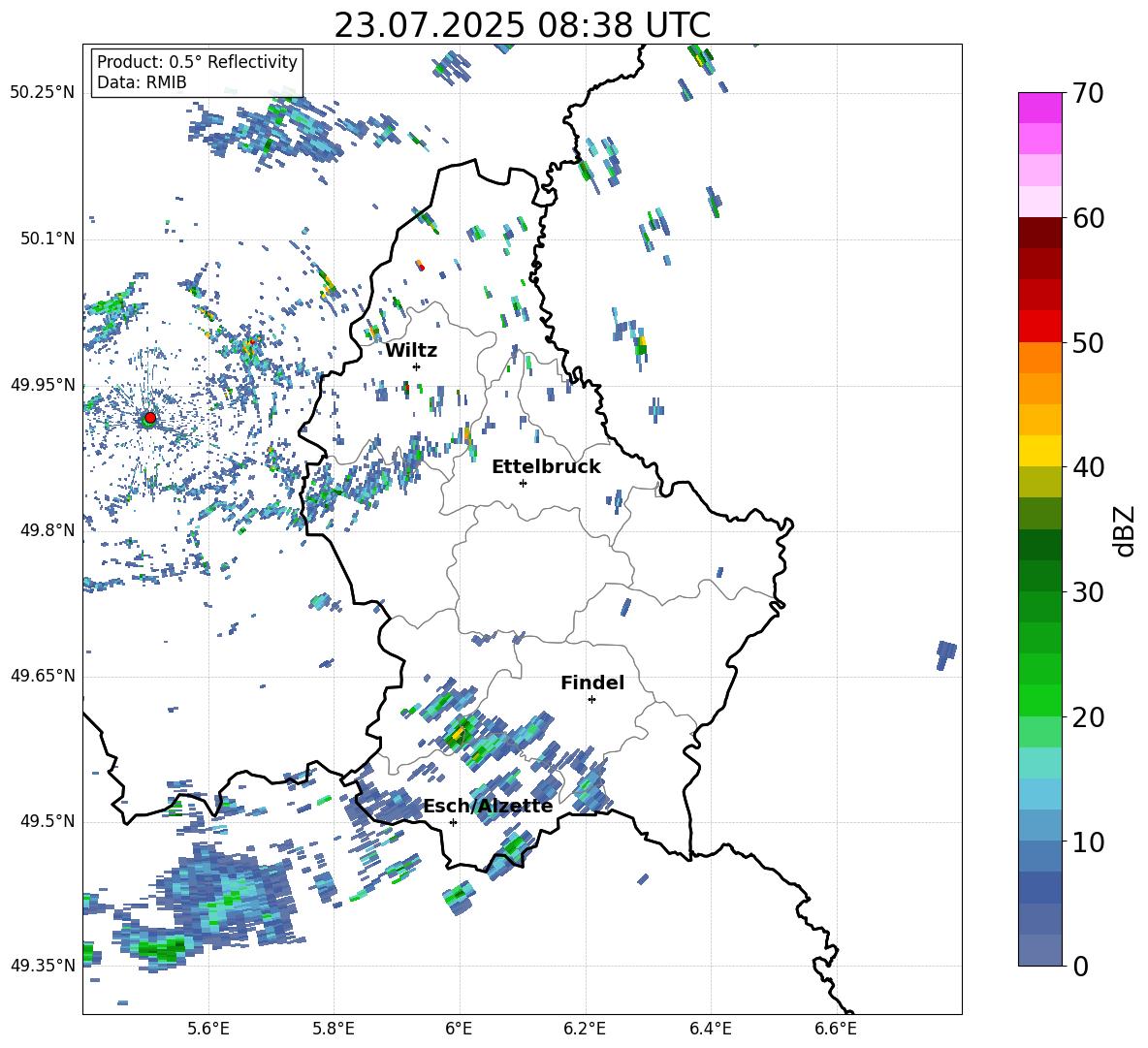Click the 49.8°N latitude label
The width and height of the screenshot is (1148, 1048).
click(48, 530)
